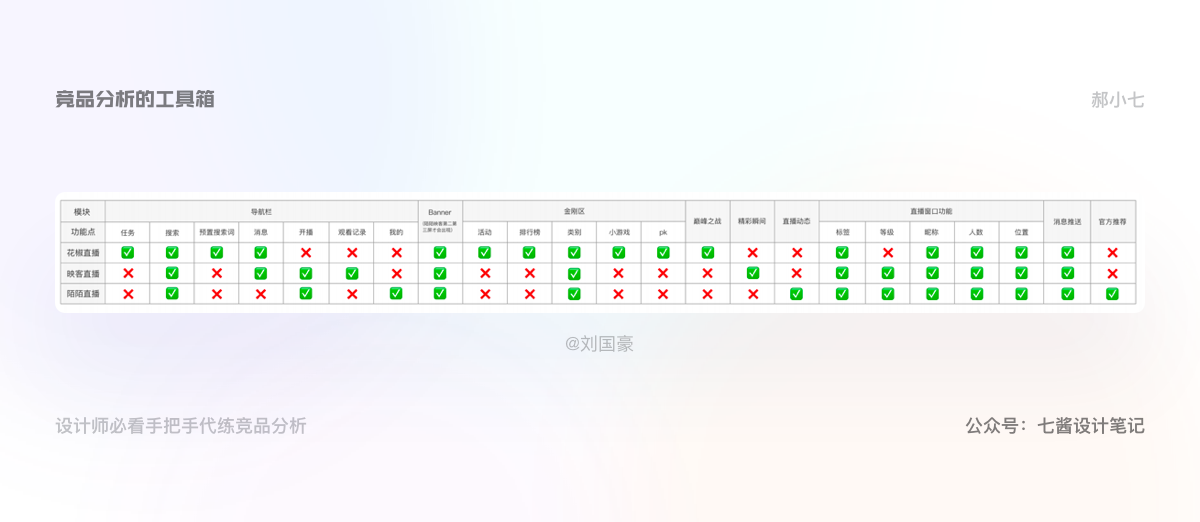Click the 陌陌直播 官方推荐 check mark
Screen dimensions: 1200x522
pos(1112,293)
